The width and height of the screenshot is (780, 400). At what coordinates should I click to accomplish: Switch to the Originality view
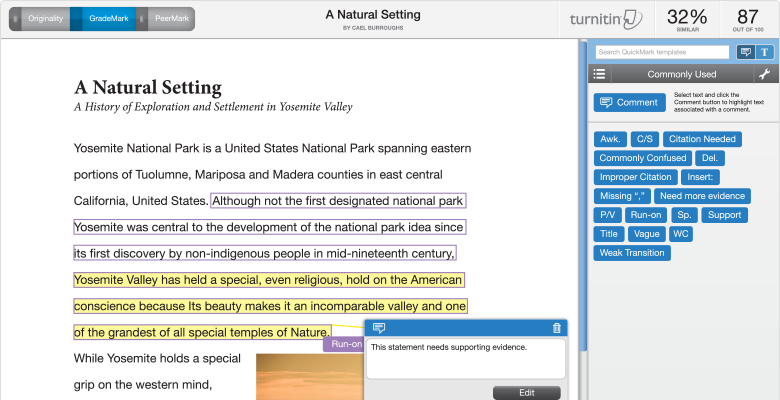point(45,19)
